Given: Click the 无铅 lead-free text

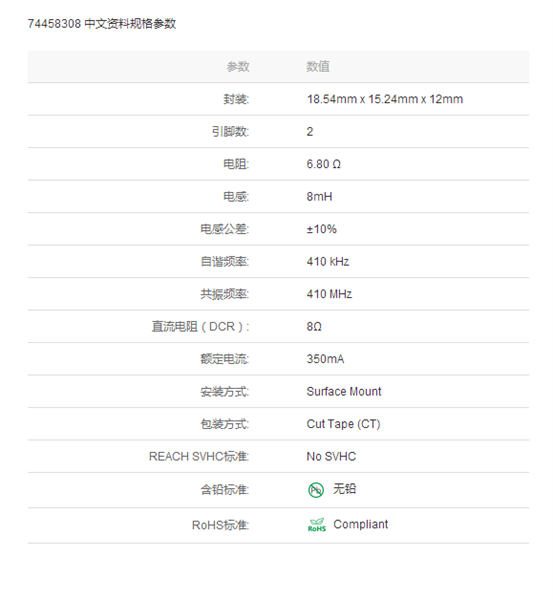Looking at the screenshot, I should [x=344, y=489].
